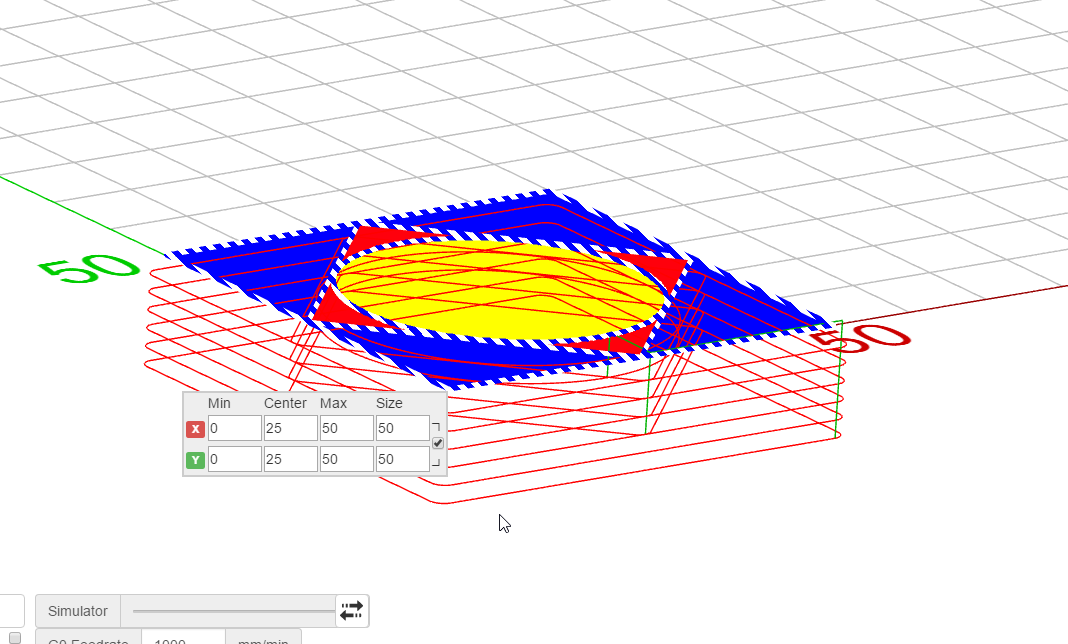Click the Size column header
1068x644 pixels.
[389, 403]
